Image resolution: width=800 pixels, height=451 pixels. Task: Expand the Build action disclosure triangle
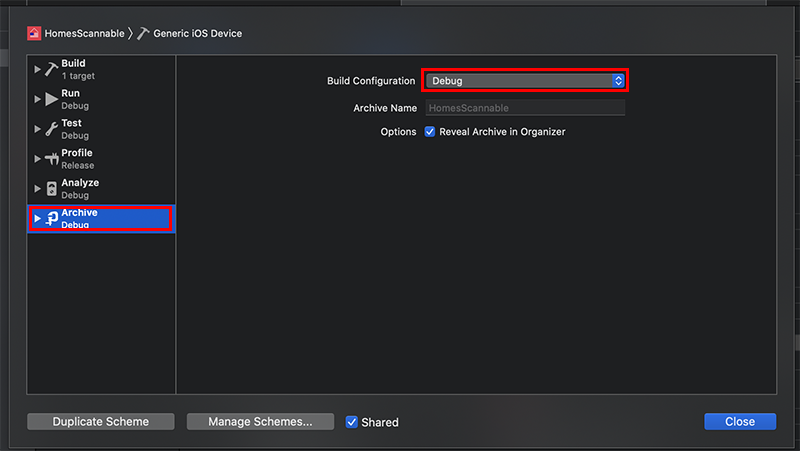pyautogui.click(x=37, y=69)
